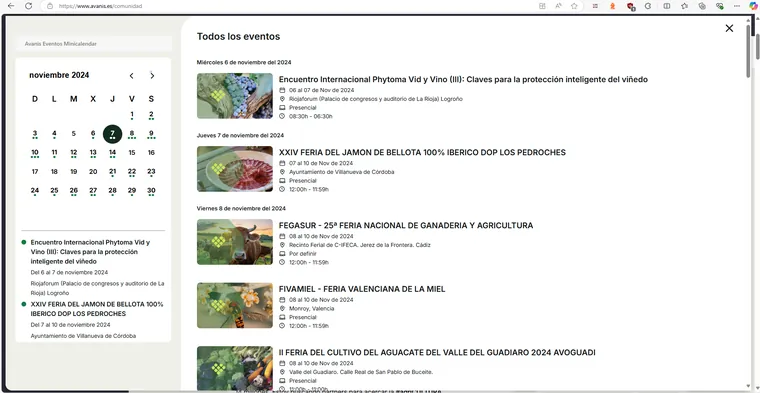This screenshot has width=760, height=393.
Task: Select November 10 in the calendar
Action: [x=35, y=153]
